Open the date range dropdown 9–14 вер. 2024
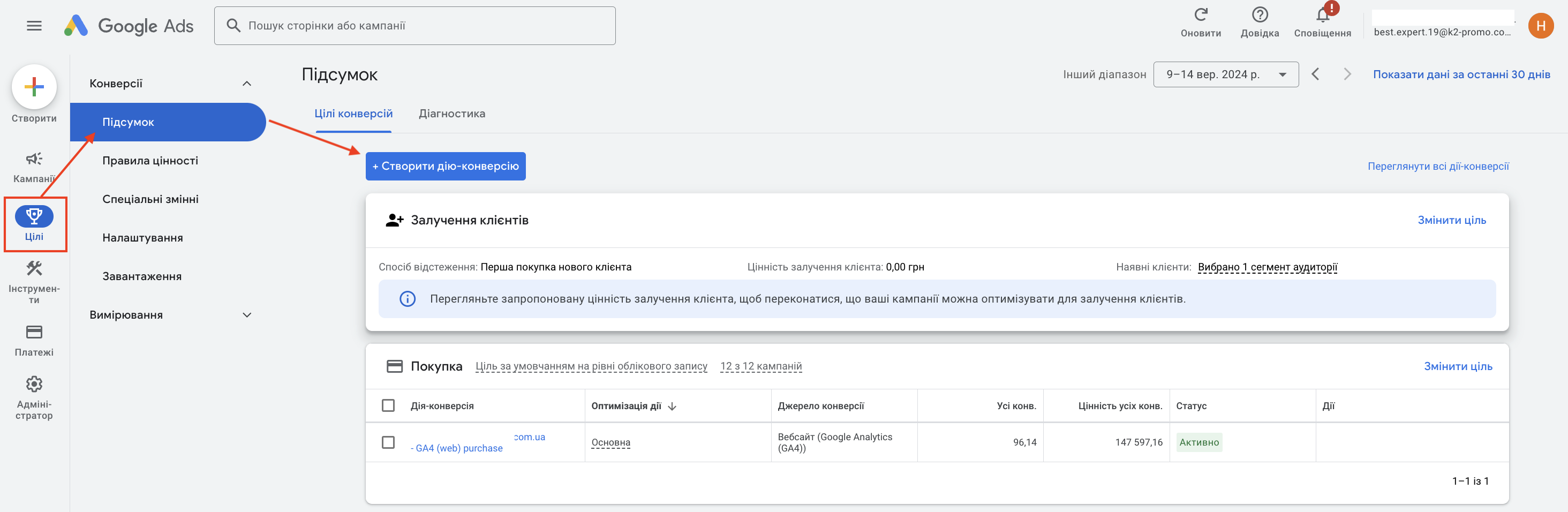 1225,74
